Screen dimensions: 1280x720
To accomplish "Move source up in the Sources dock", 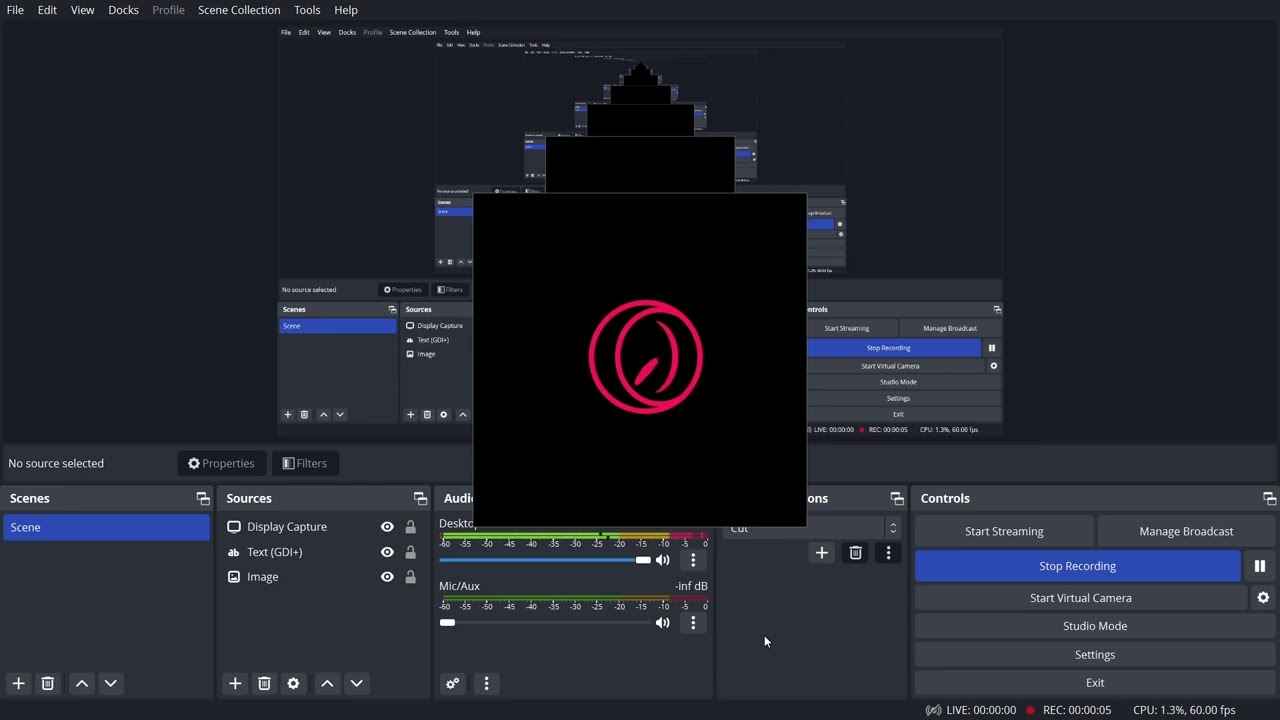I will [x=327, y=683].
